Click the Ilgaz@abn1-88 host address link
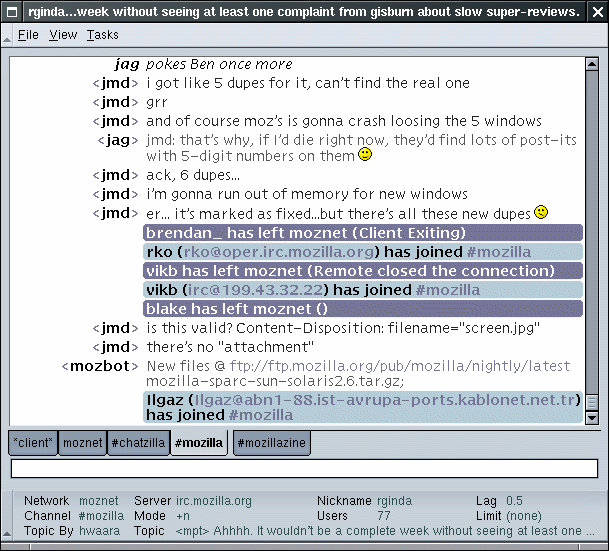 [384, 400]
